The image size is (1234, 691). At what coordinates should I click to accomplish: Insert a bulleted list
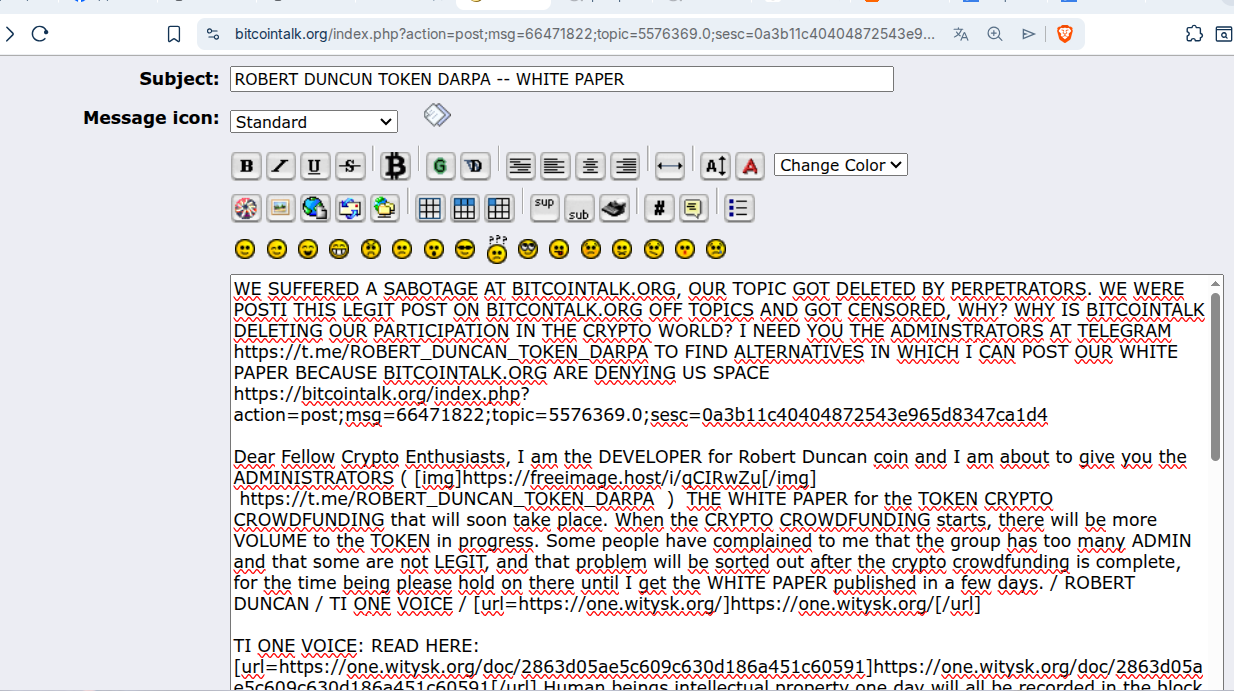tap(739, 208)
